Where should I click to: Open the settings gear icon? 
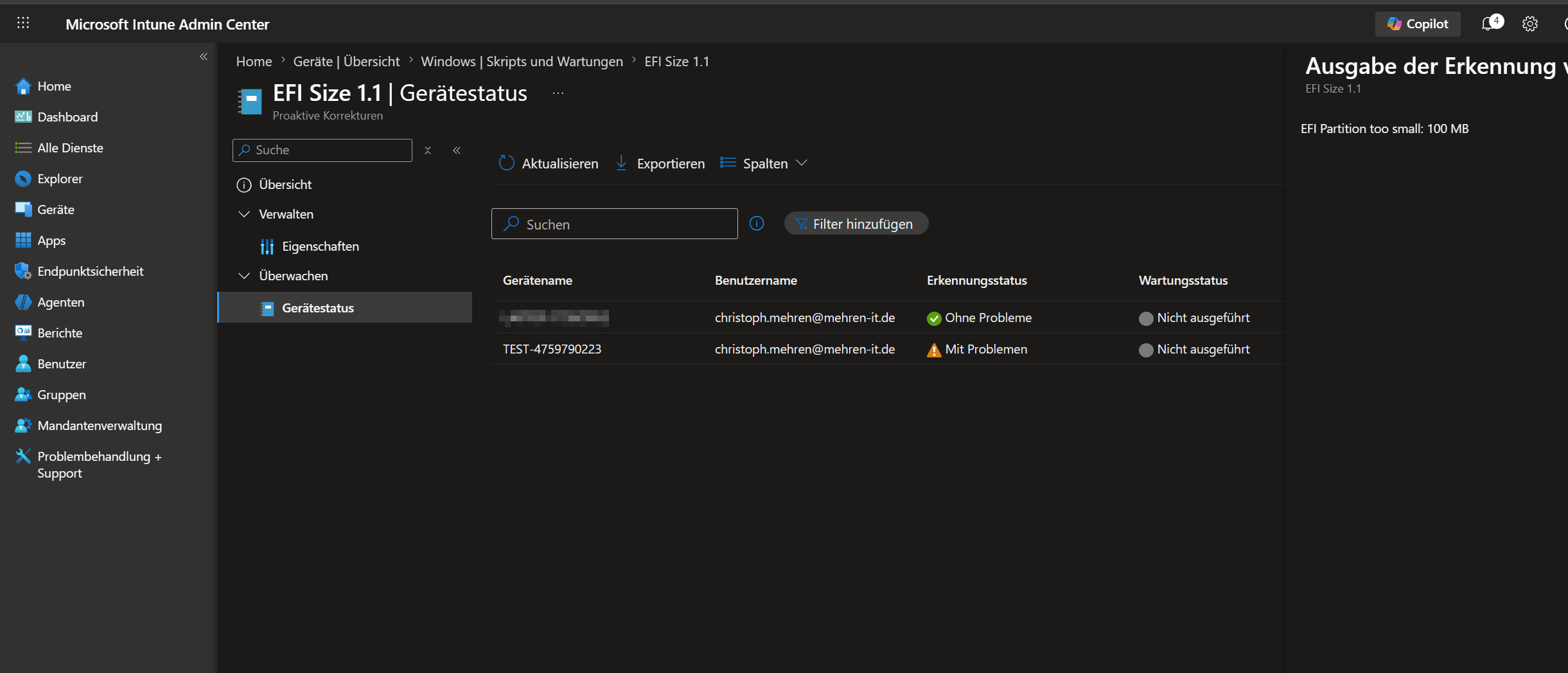pos(1529,24)
